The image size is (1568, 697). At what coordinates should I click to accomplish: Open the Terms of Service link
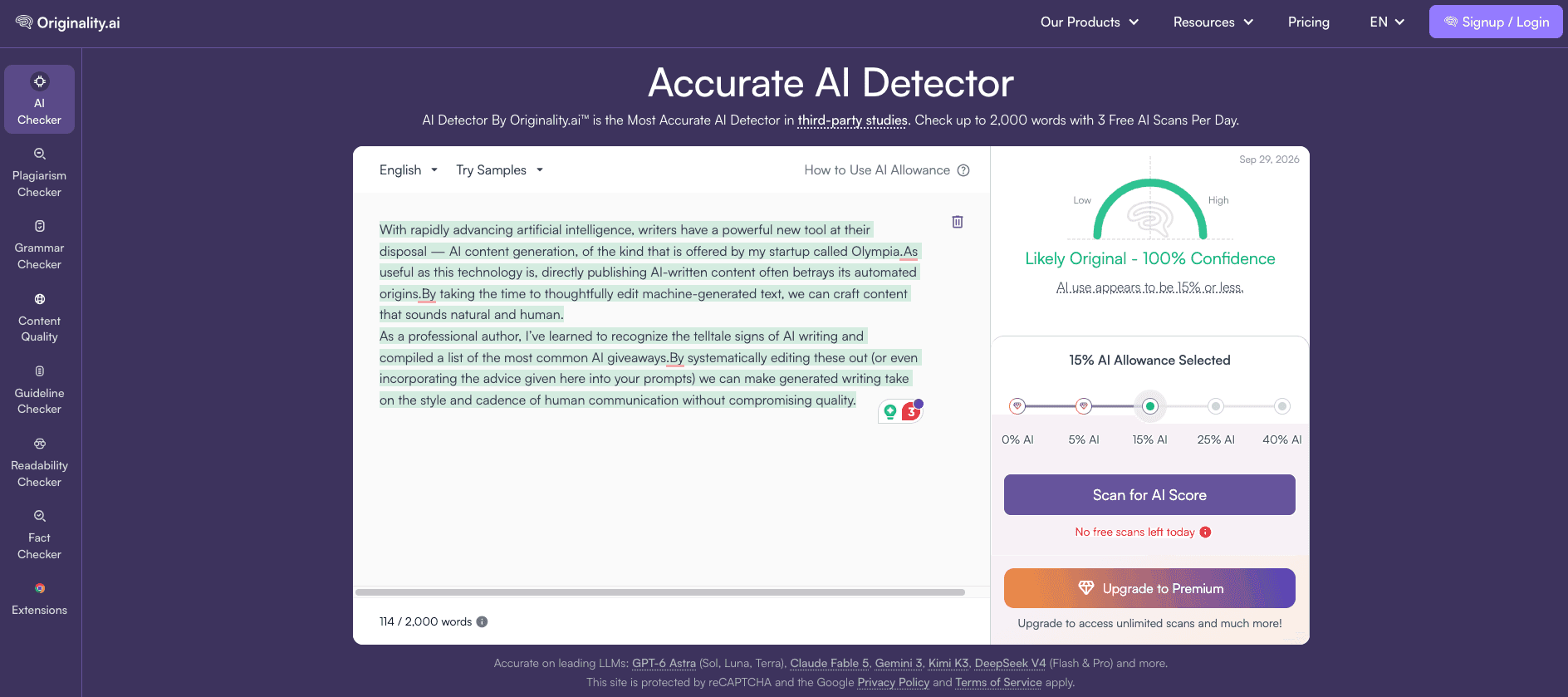[998, 683]
